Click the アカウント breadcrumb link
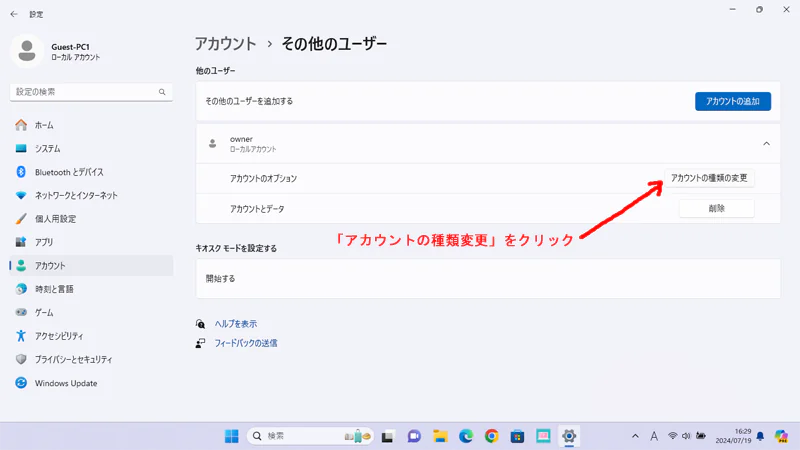This screenshot has height=450, width=800. tap(226, 44)
